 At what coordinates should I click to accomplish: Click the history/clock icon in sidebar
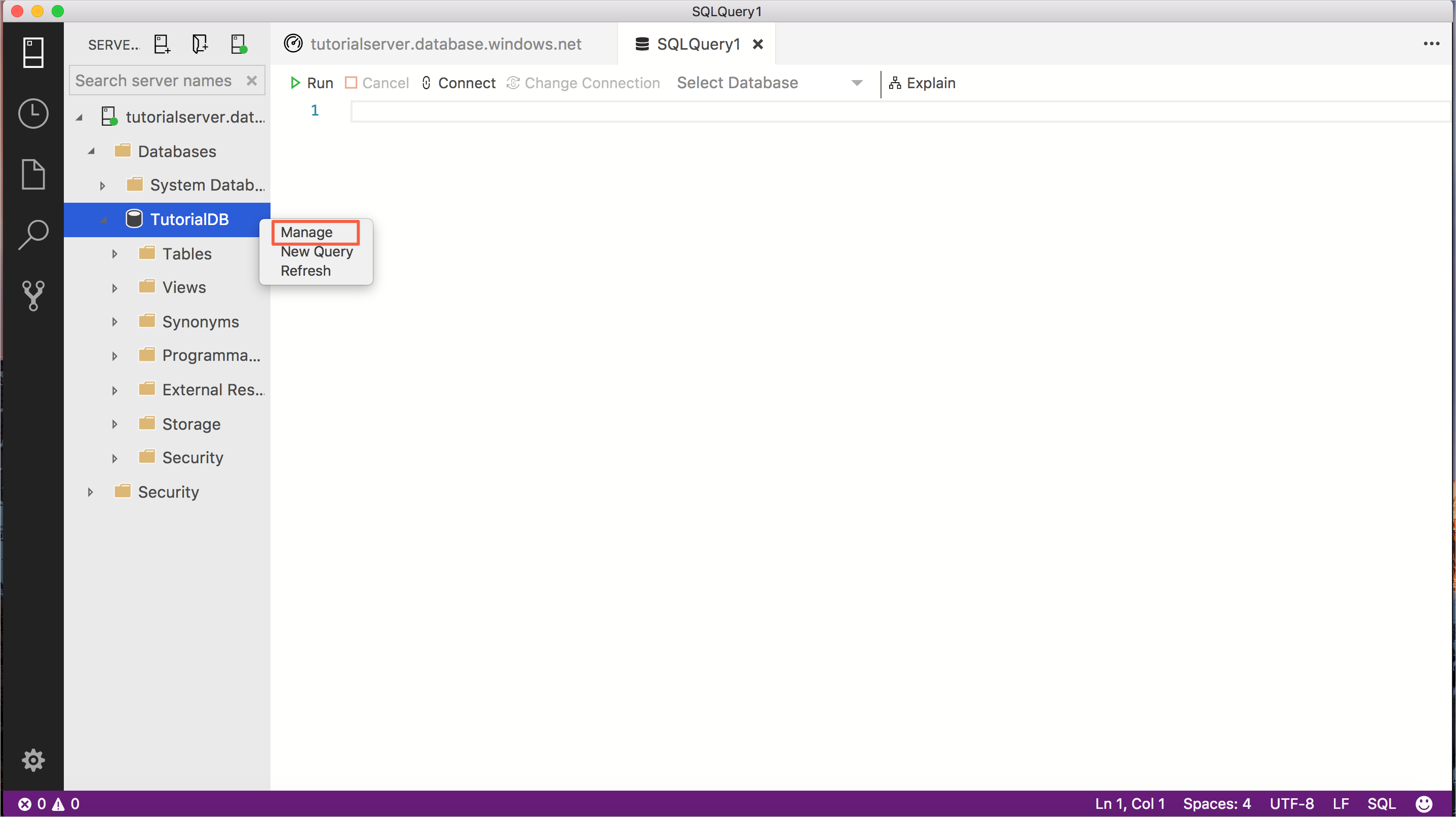33,113
